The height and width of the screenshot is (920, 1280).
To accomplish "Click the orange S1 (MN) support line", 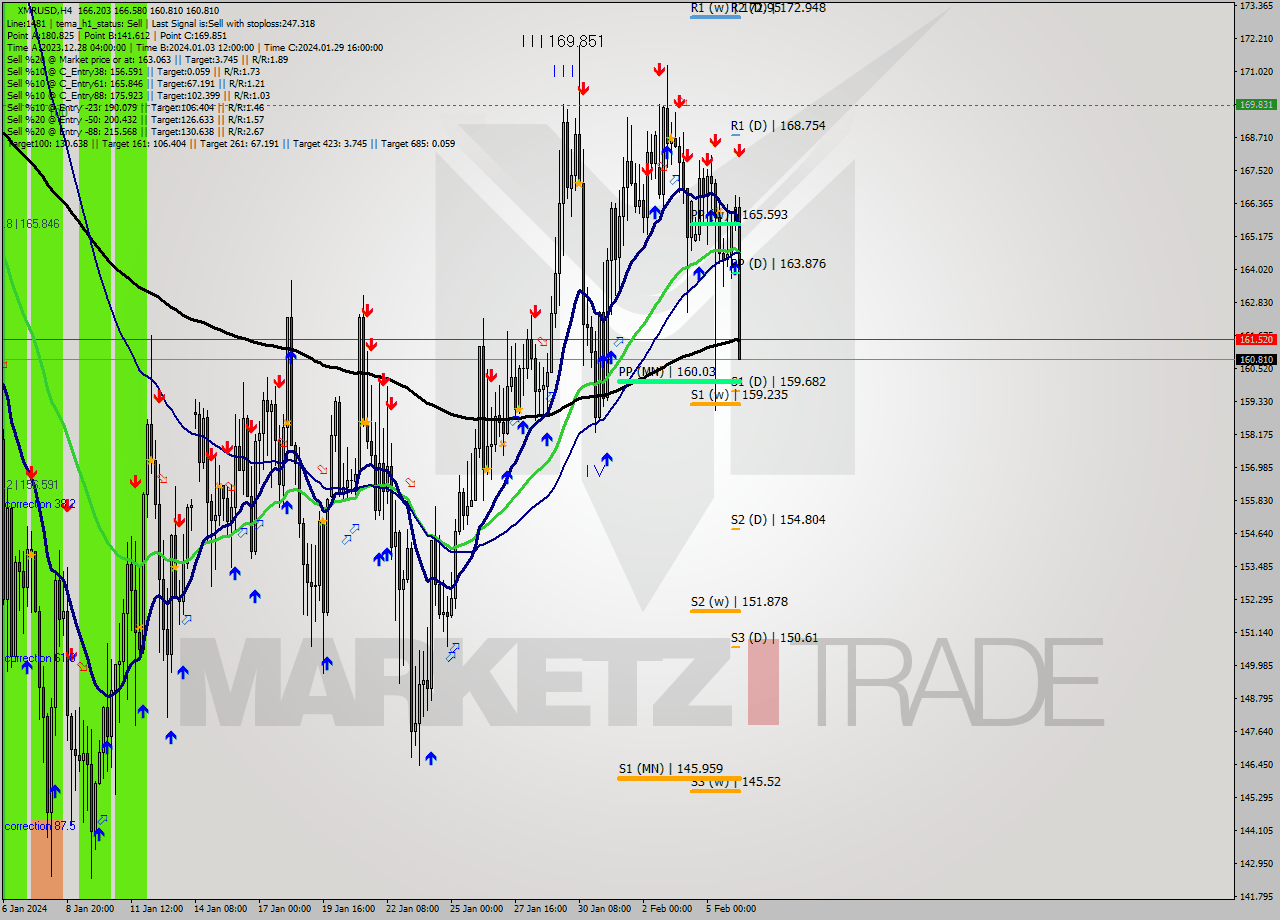I will click(x=679, y=778).
